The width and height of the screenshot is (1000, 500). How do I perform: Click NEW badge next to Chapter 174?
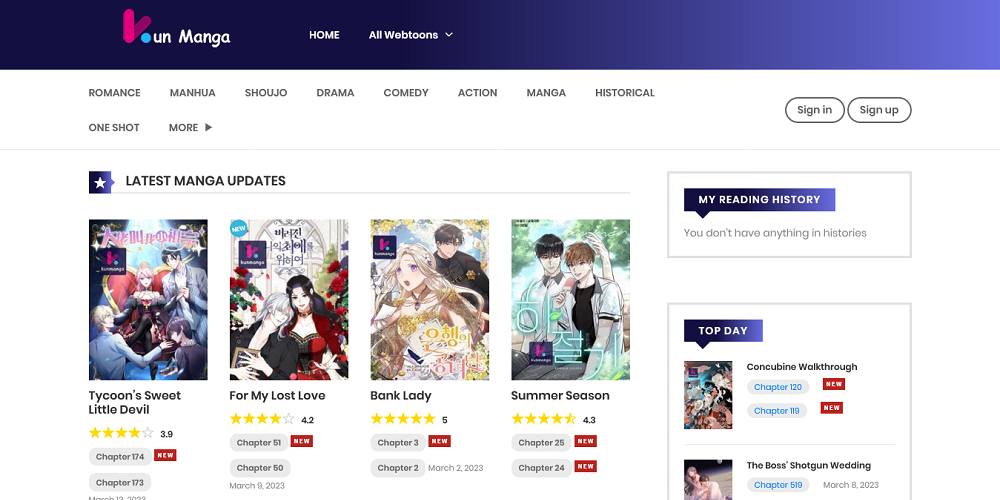pyautogui.click(x=165, y=455)
